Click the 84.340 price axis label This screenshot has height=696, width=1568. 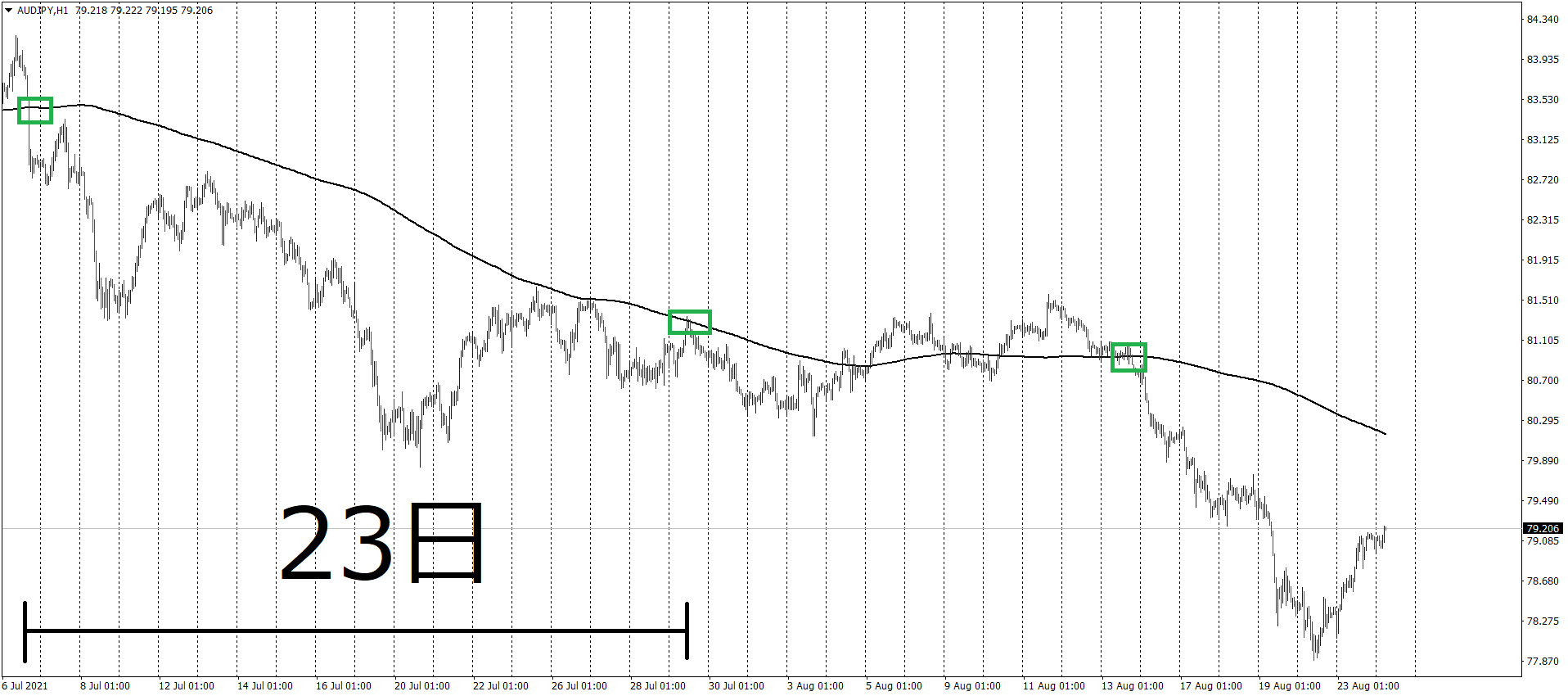coord(1543,20)
